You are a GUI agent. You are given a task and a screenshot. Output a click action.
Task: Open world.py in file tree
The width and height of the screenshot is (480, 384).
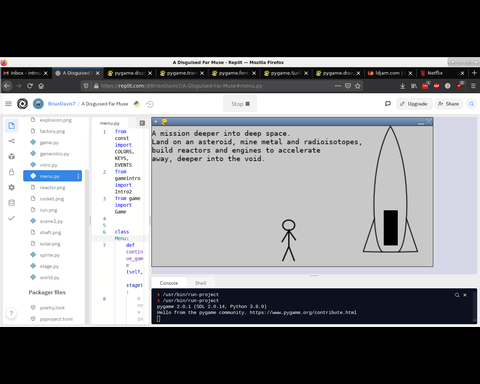point(53,277)
